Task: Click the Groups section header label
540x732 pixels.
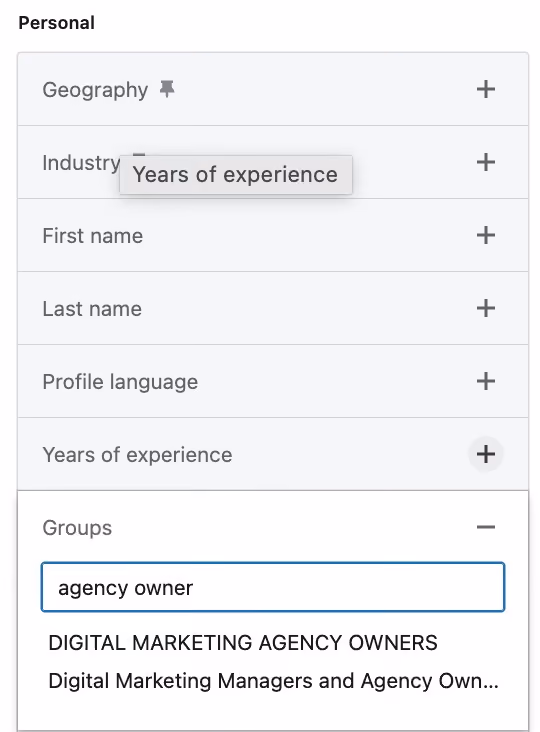Action: coord(77,528)
